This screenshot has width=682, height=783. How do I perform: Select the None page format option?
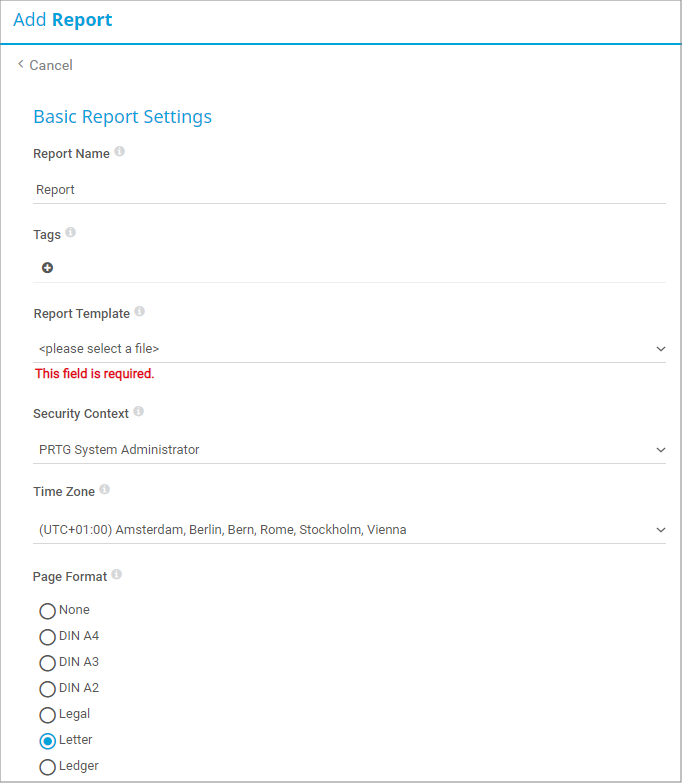pyautogui.click(x=47, y=611)
